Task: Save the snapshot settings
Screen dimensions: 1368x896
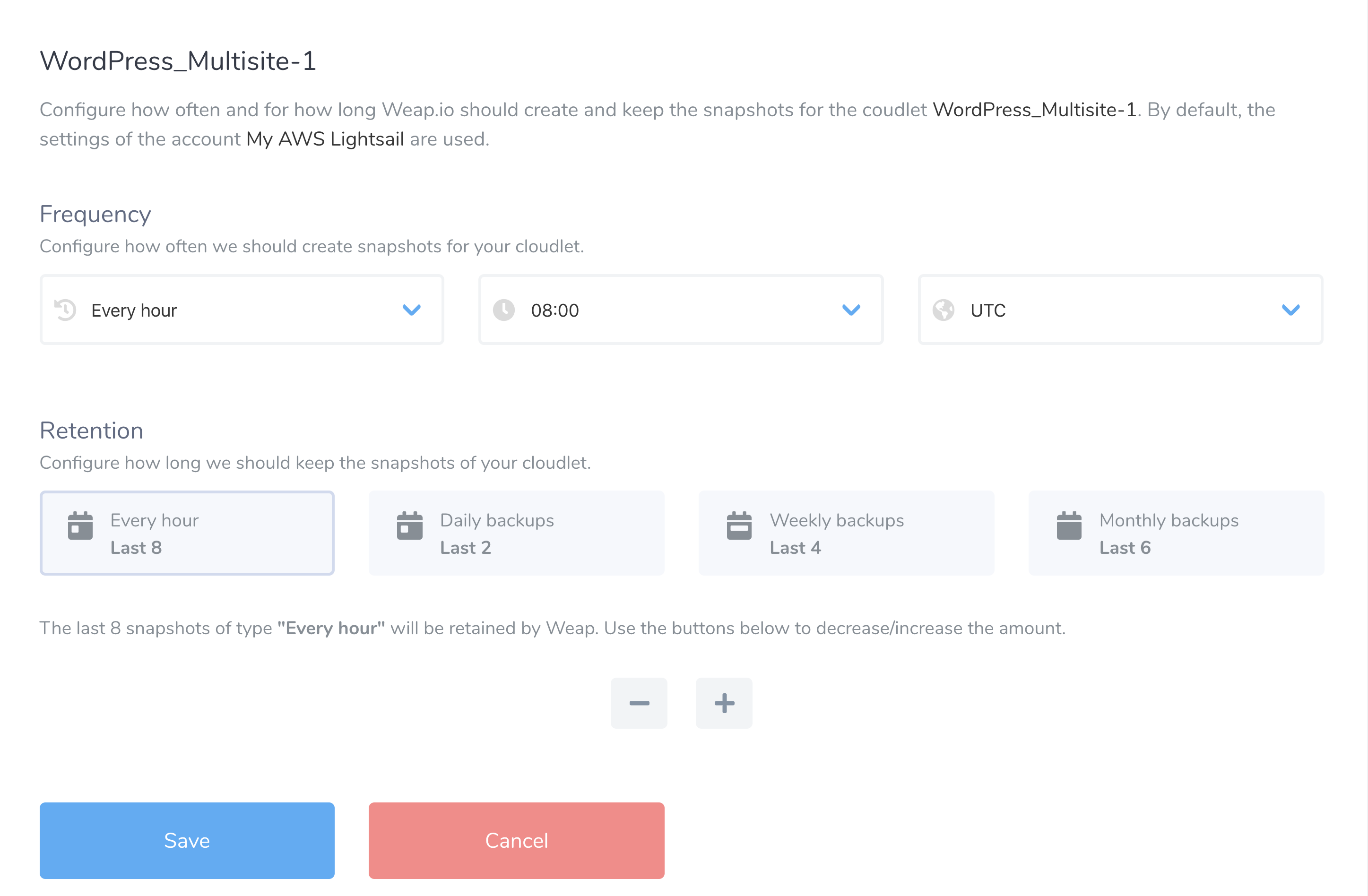Action: pos(187,840)
